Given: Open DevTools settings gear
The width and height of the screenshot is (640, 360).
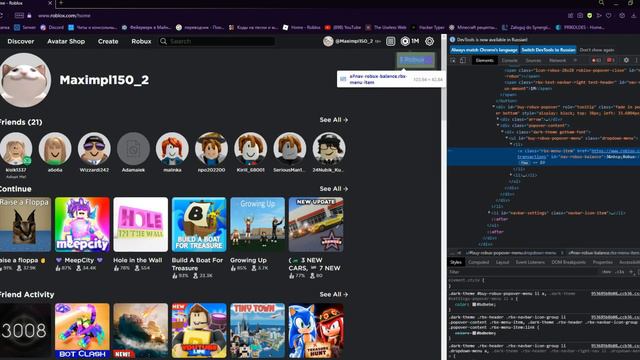Looking at the screenshot, I should pos(626,60).
